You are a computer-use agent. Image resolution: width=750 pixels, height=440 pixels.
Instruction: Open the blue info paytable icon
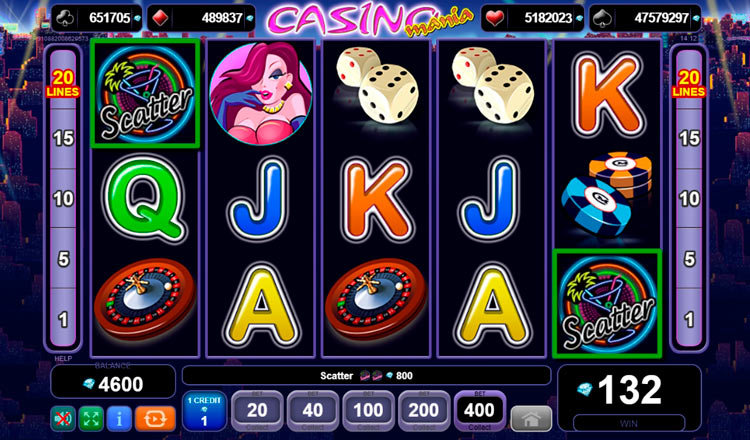pyautogui.click(x=119, y=418)
